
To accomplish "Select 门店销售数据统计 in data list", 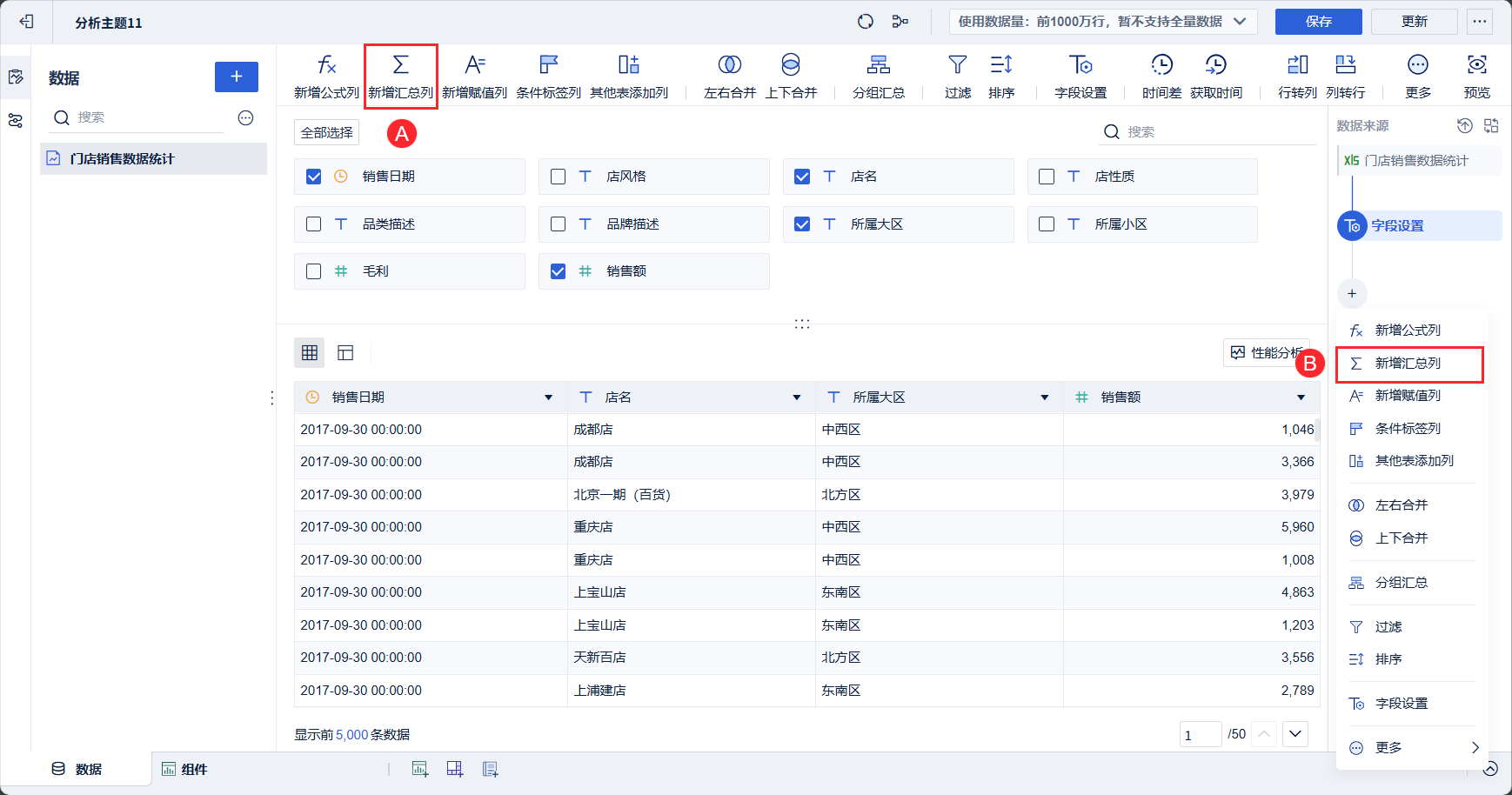I will pos(153,158).
